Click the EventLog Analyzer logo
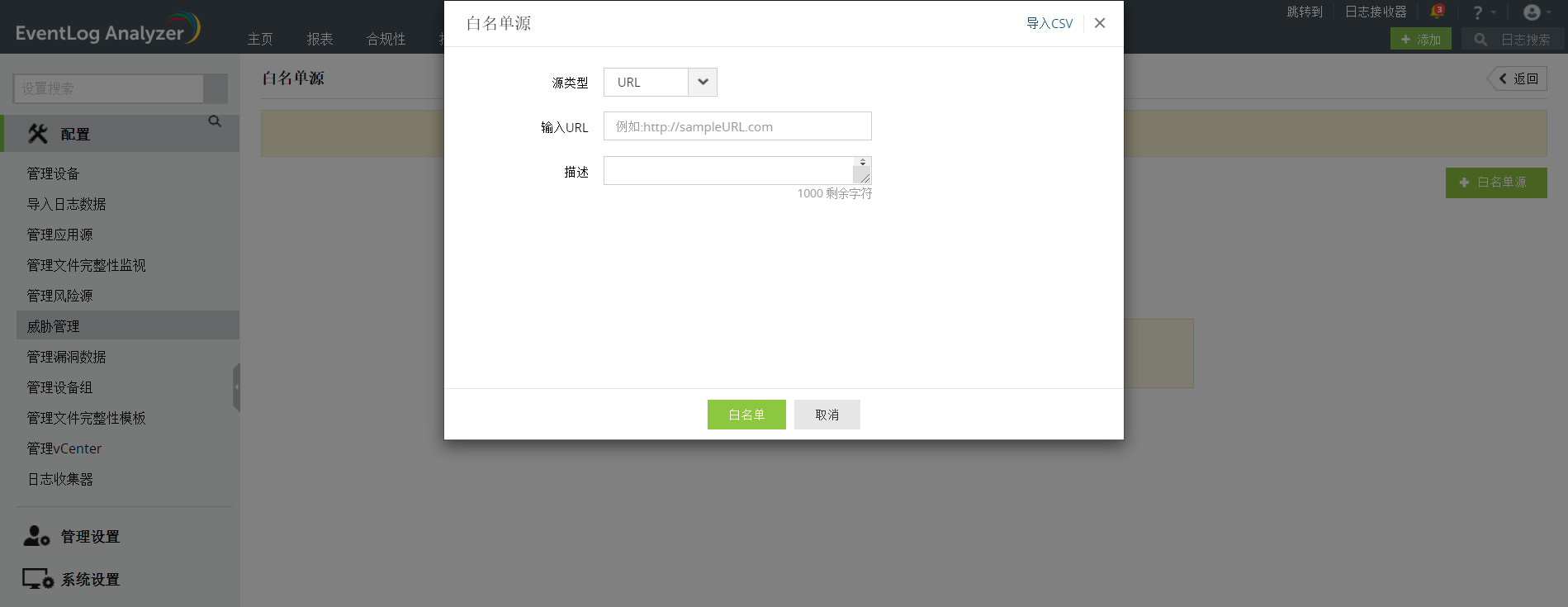The image size is (1568, 607). (107, 30)
